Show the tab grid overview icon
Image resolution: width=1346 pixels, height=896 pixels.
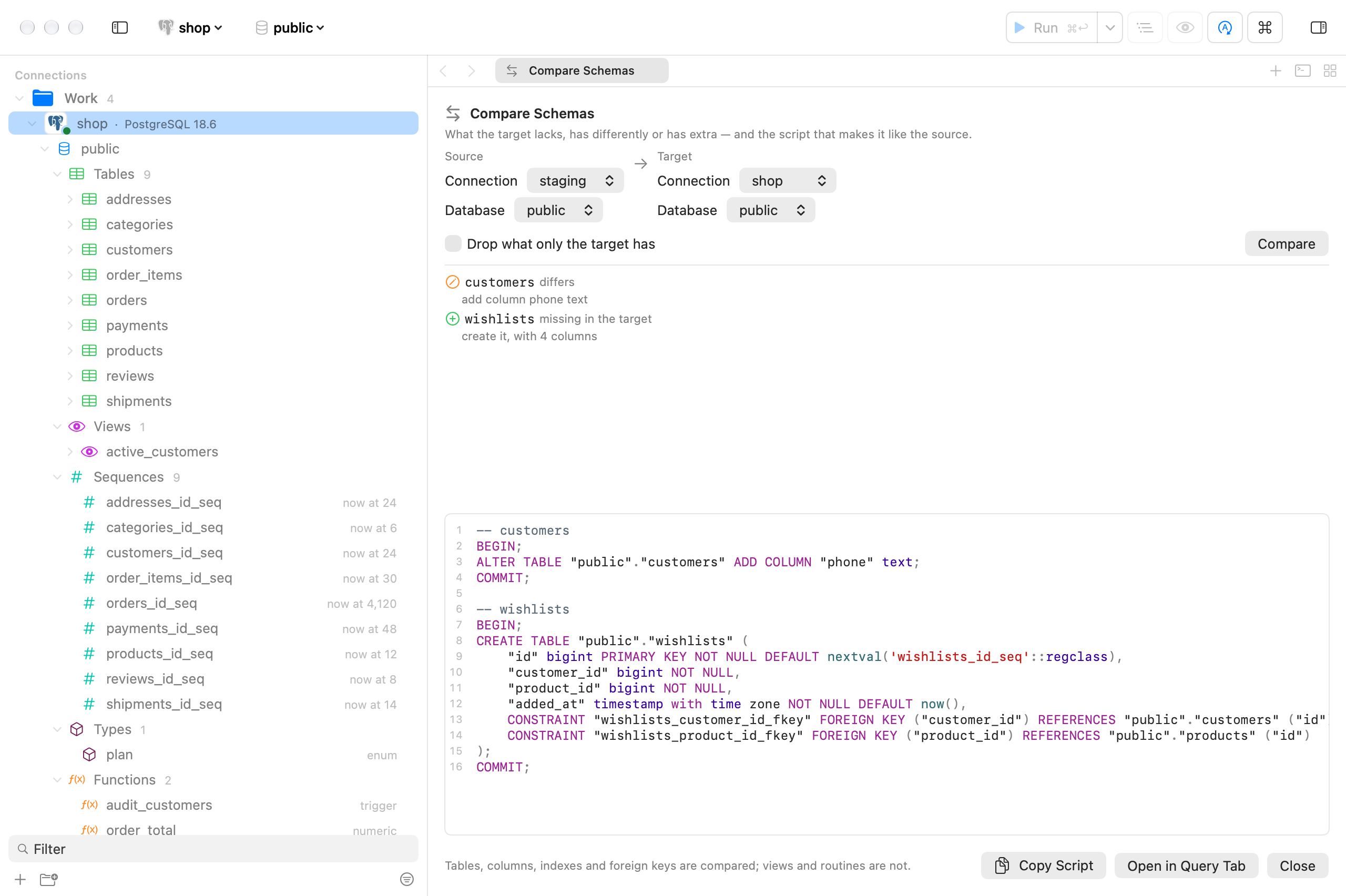(x=1329, y=71)
